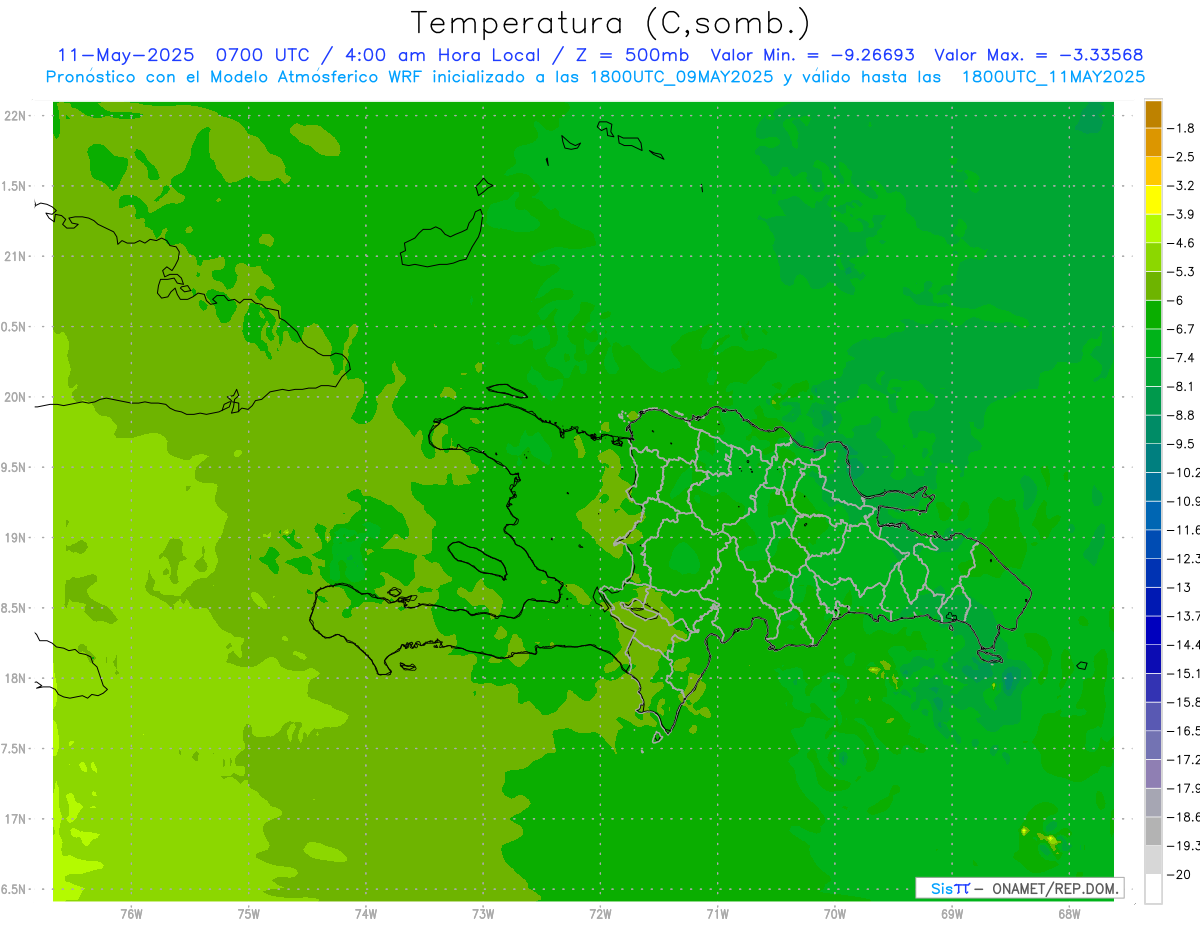
Task: Click the '18N' latitude label
Action: (x=17, y=679)
